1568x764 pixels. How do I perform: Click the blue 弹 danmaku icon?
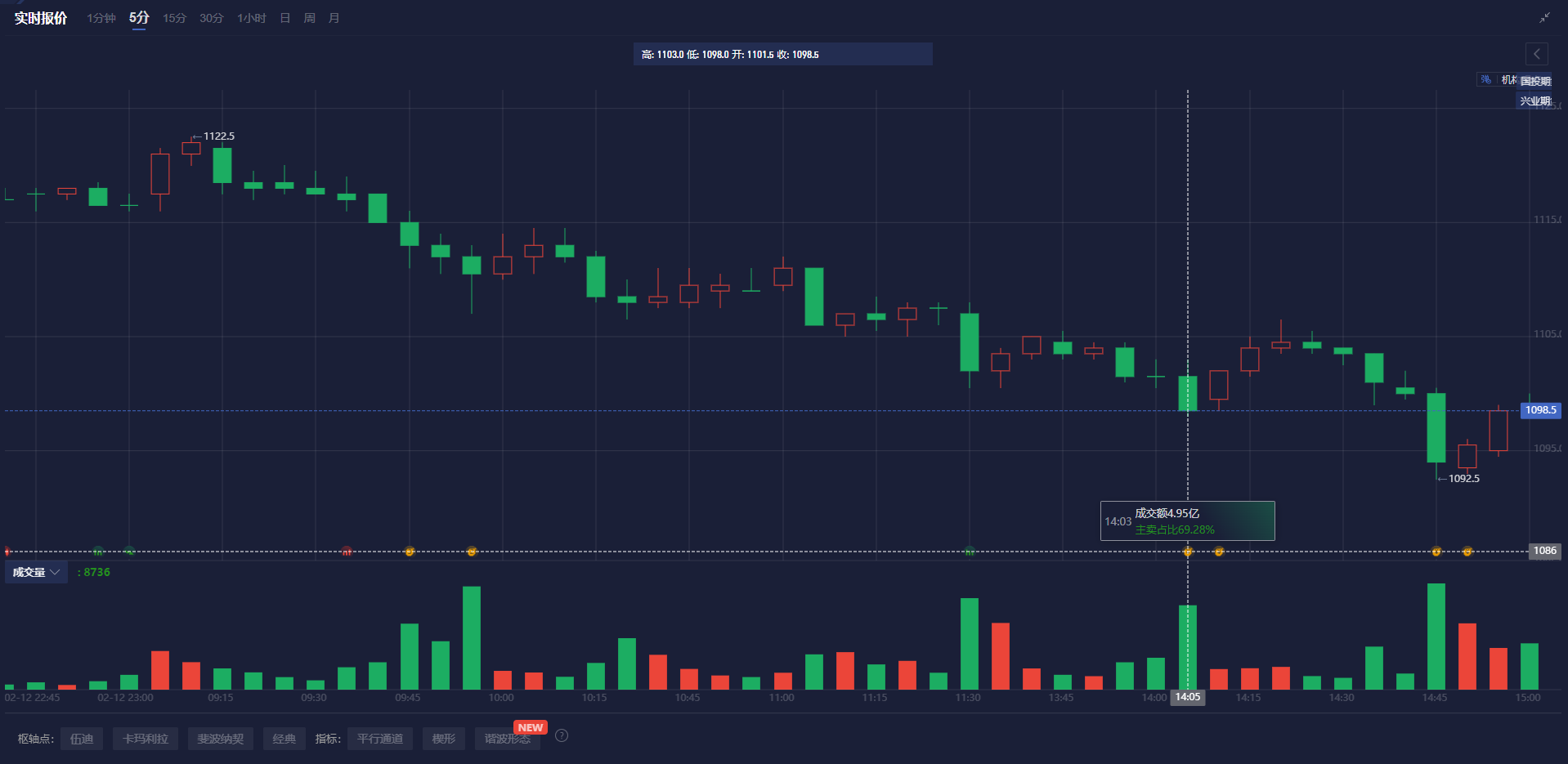pos(1485,79)
